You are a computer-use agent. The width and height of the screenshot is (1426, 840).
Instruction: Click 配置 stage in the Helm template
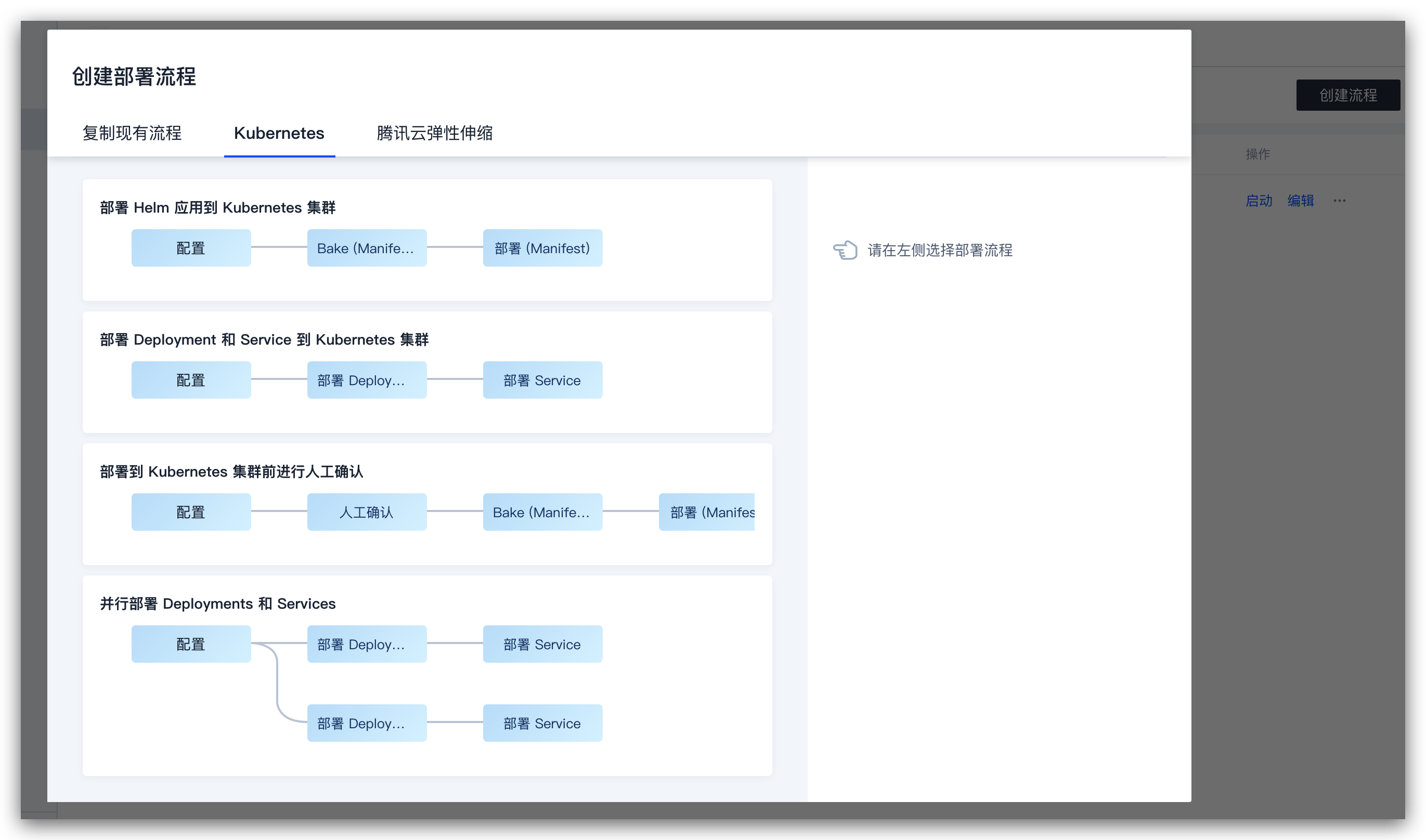pyautogui.click(x=191, y=248)
